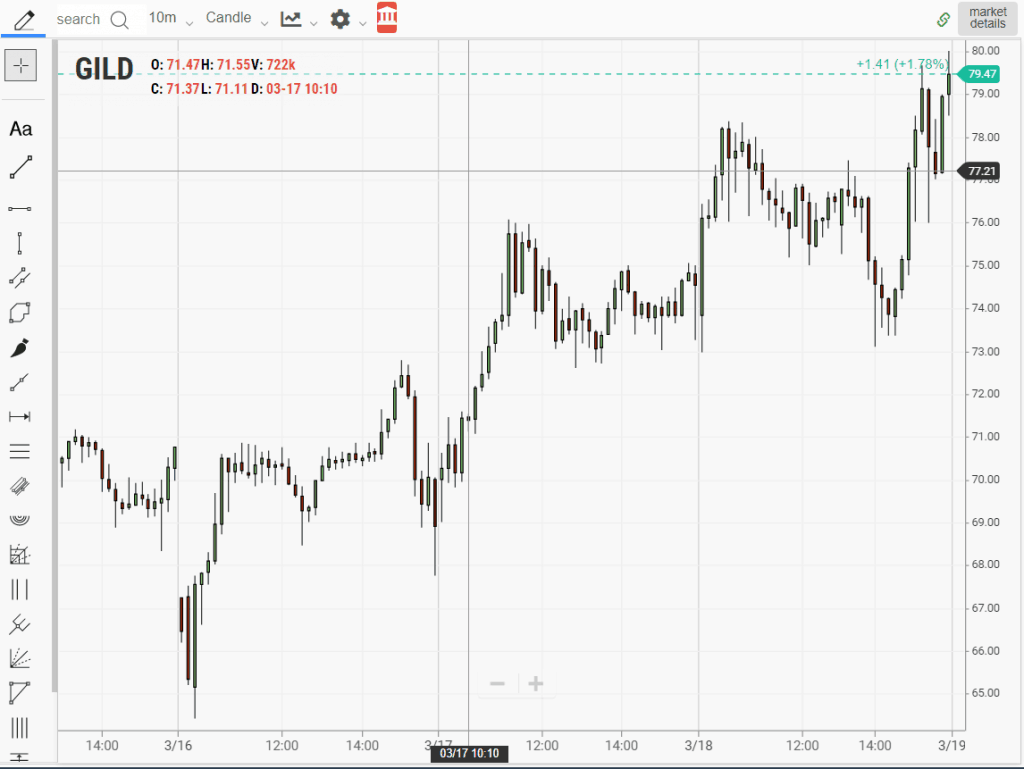Zoom in with the plus button

click(536, 684)
